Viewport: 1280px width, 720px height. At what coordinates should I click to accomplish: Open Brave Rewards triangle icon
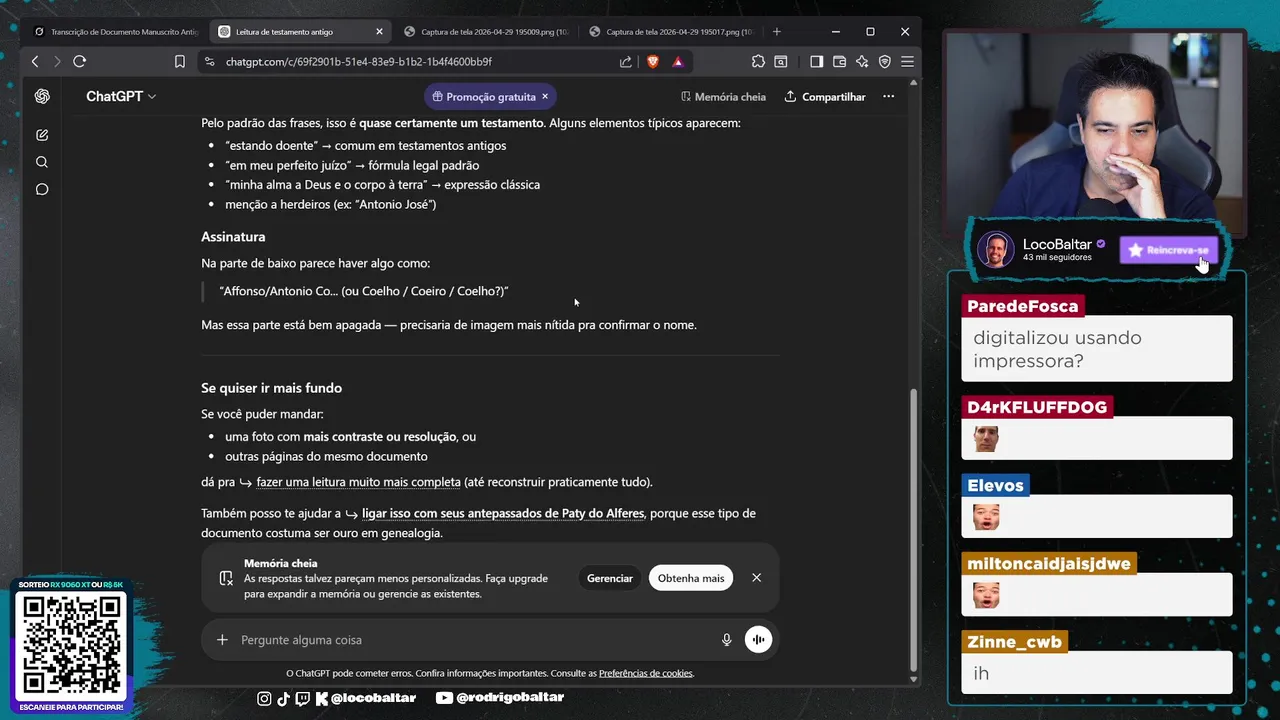pos(678,61)
